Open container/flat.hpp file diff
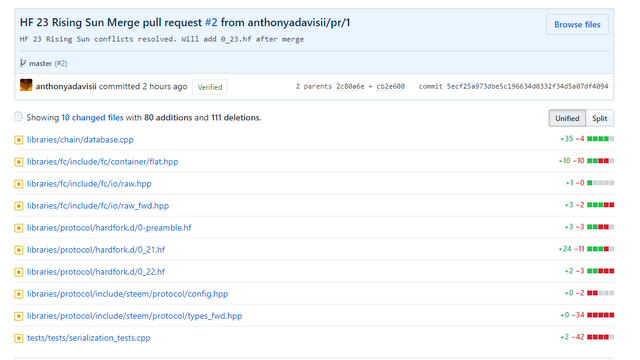Image resolution: width=640 pixels, height=360 pixels. pos(102,162)
